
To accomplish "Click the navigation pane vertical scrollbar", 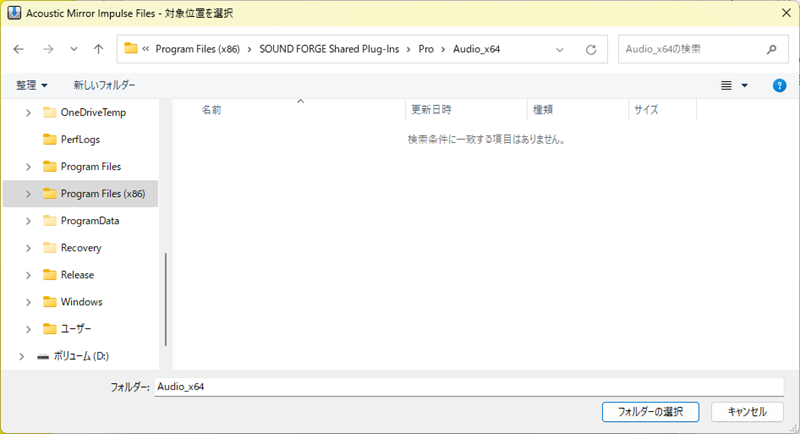I will pos(165,300).
